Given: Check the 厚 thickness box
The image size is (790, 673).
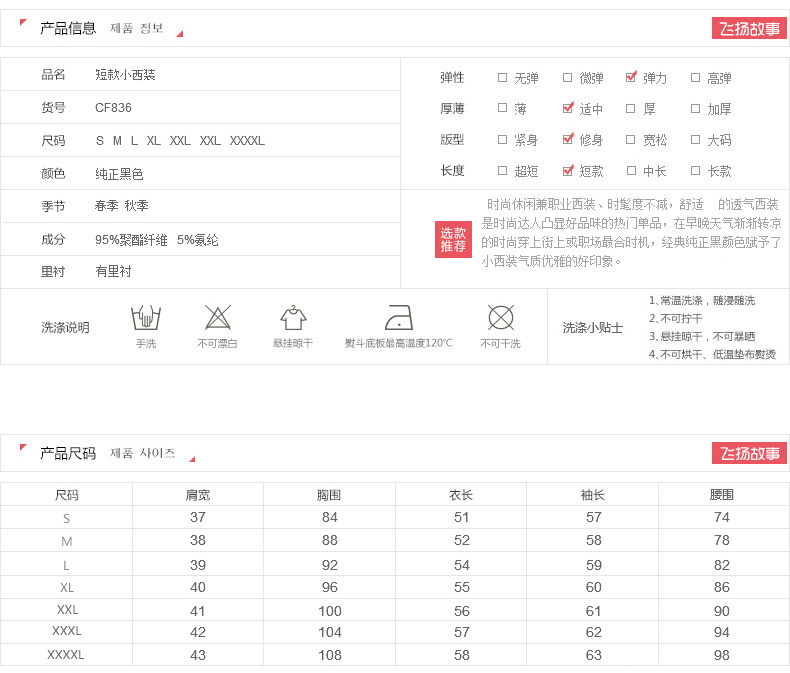Looking at the screenshot, I should coord(630,108).
